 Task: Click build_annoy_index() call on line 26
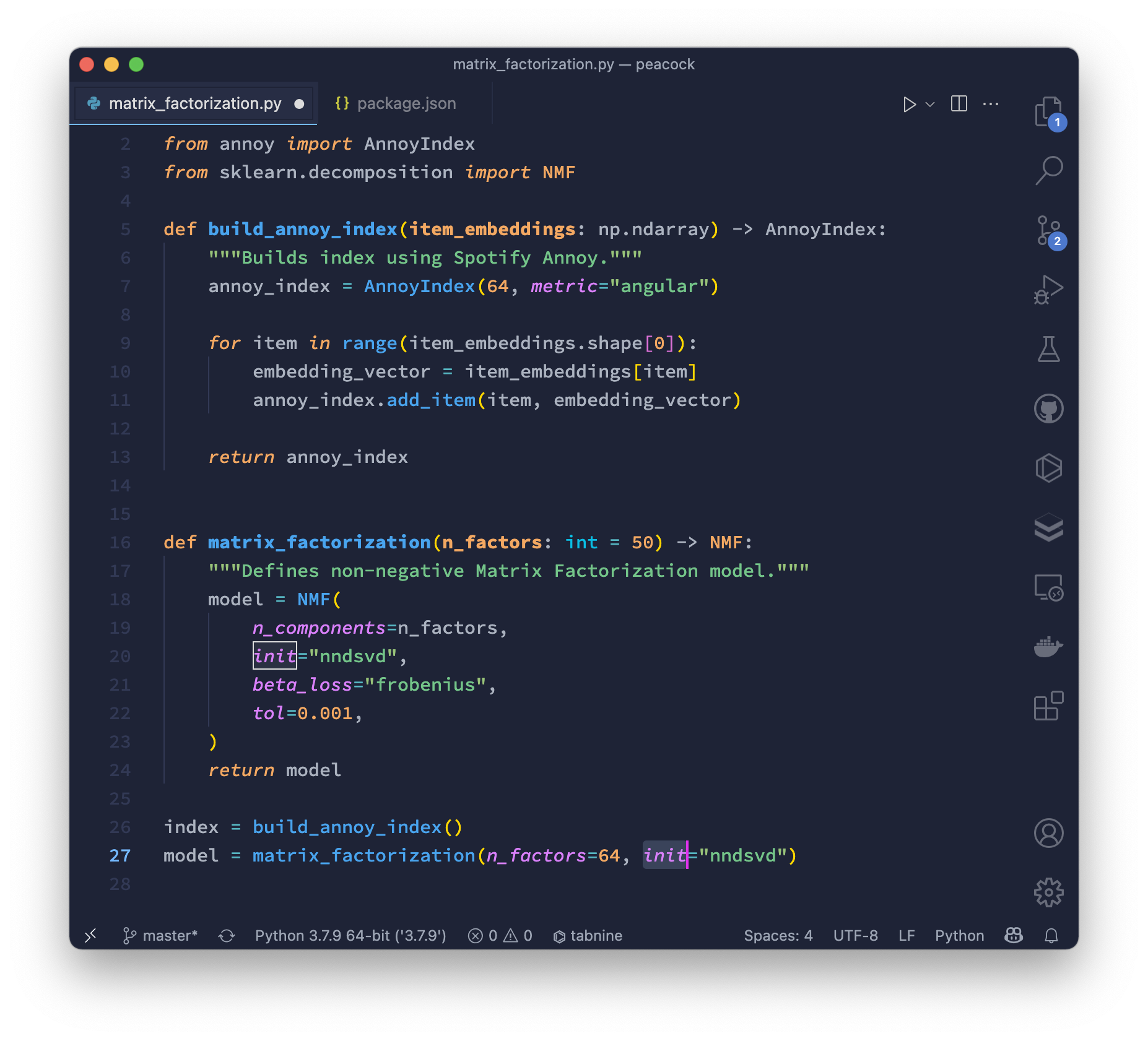[x=358, y=827]
